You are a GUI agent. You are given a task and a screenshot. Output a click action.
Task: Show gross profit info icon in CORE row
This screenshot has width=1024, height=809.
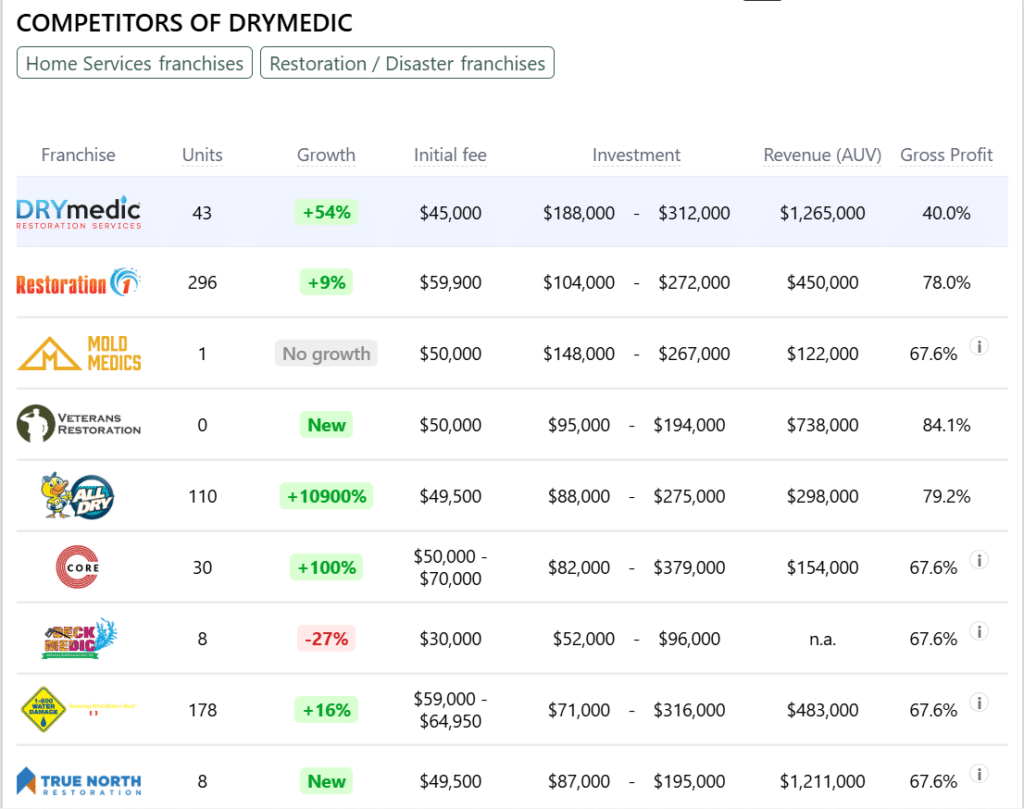[978, 560]
